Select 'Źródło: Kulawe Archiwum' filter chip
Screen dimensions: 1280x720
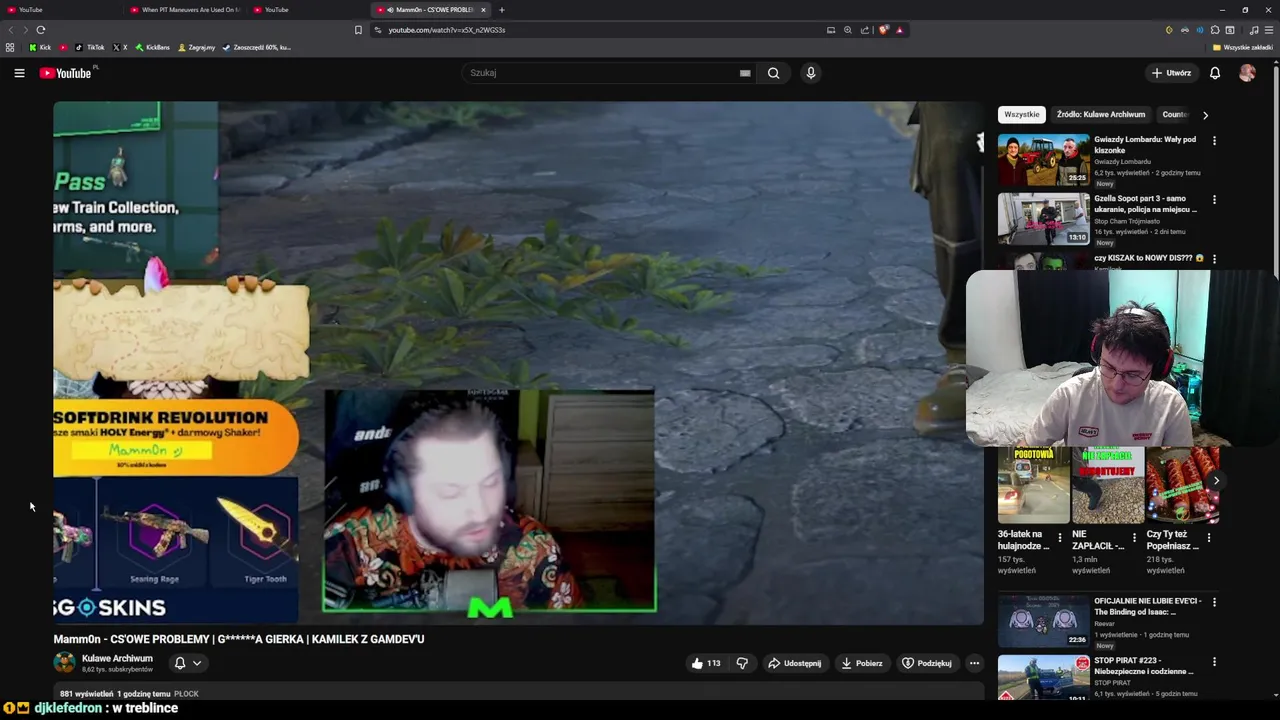[1101, 114]
